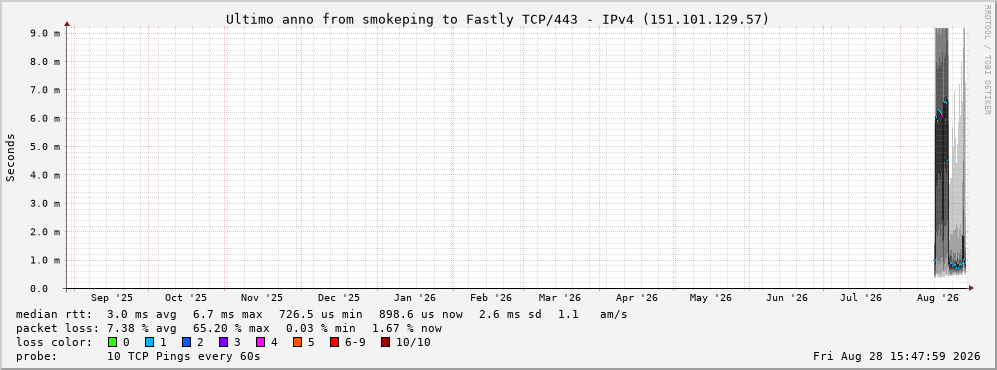Viewport: 997px width, 370px height.
Task: Click the Sep '25 axis label
Action: pyautogui.click(x=112, y=298)
